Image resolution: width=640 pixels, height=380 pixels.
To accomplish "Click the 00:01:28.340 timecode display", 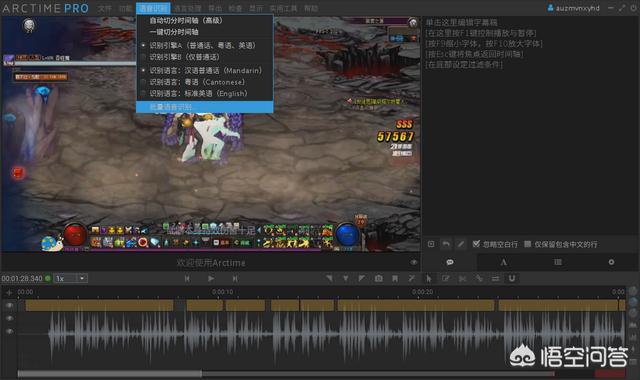I will (22, 278).
